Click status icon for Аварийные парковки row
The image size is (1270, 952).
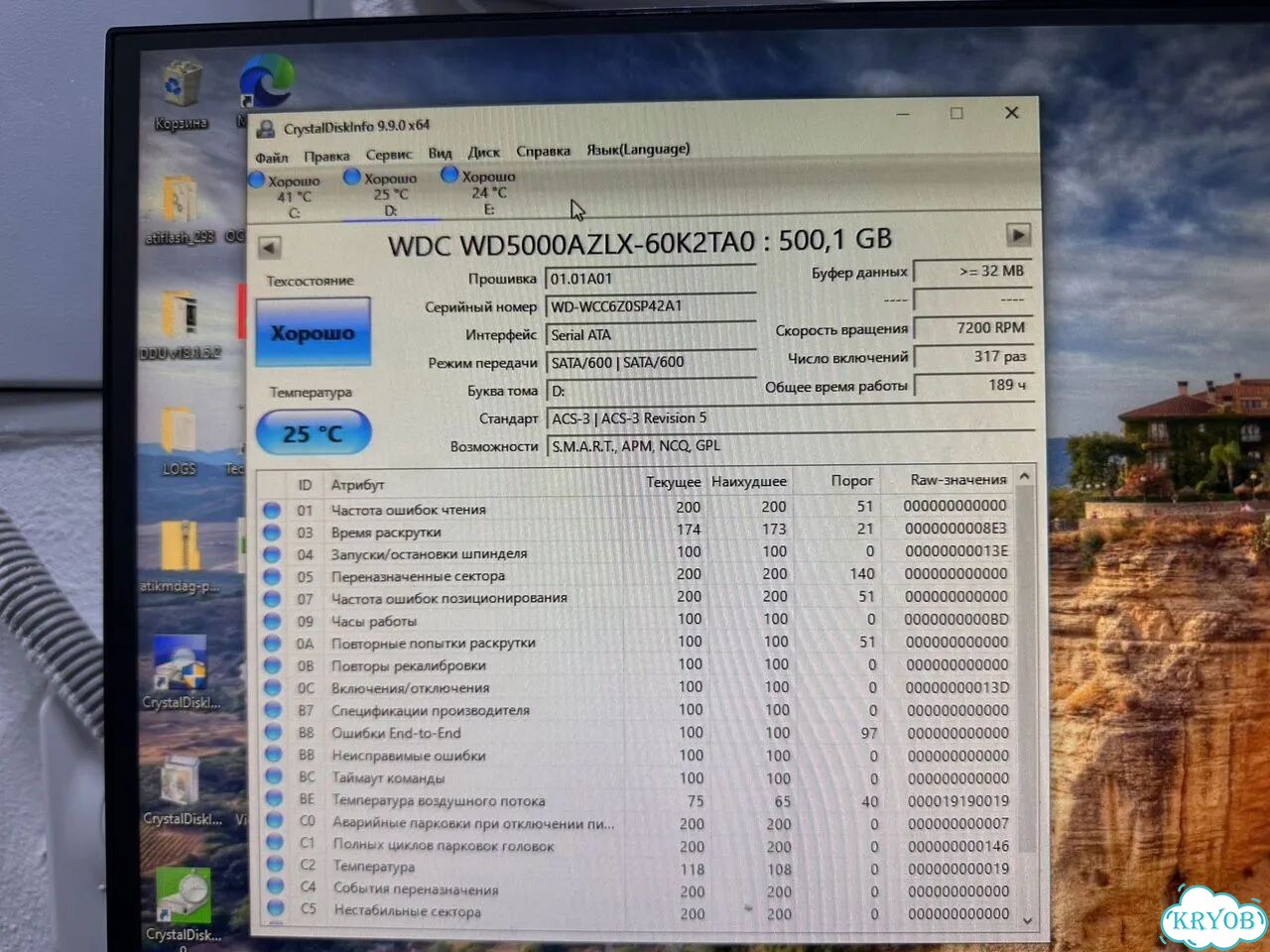coord(275,821)
